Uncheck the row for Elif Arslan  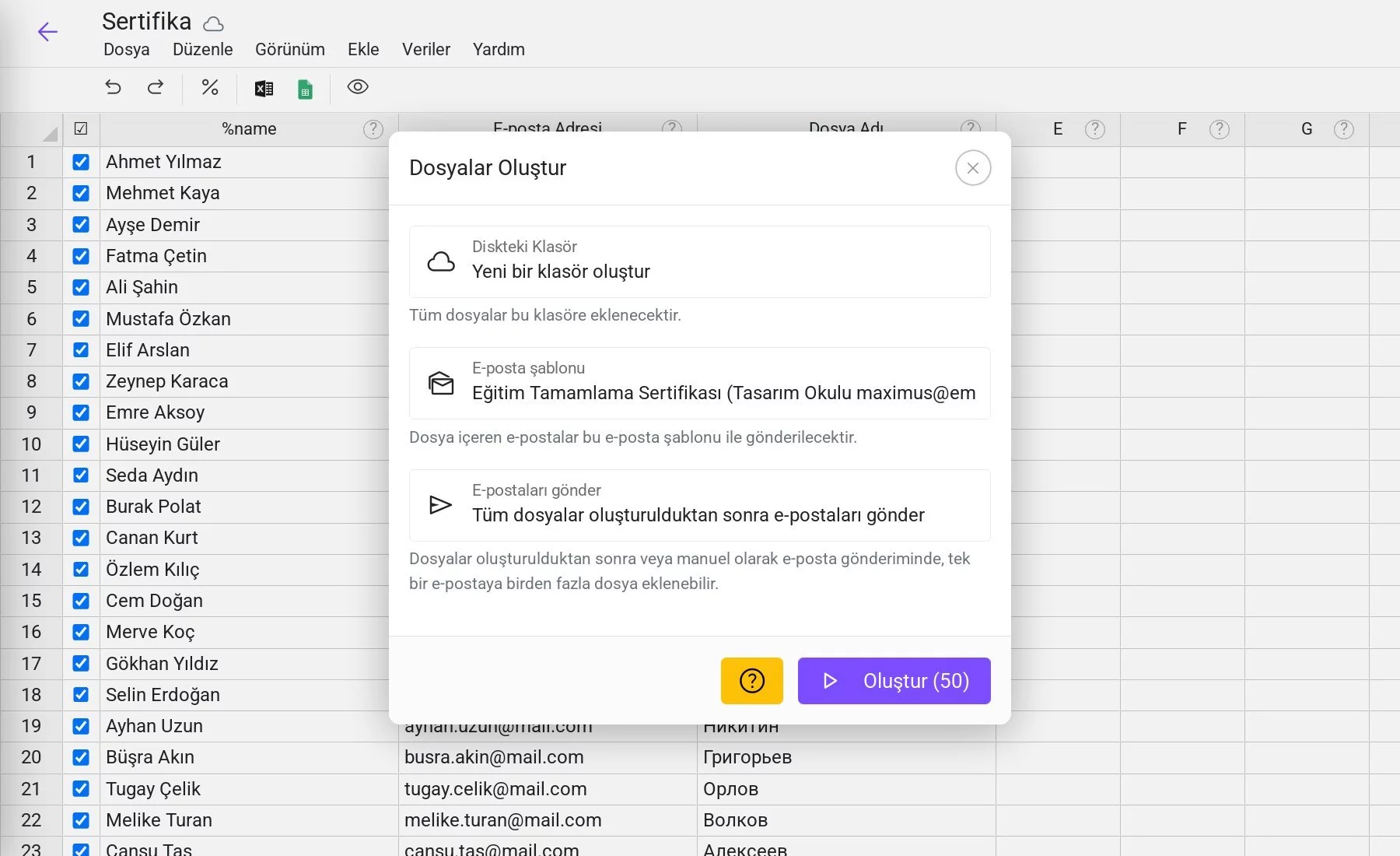pyautogui.click(x=81, y=350)
